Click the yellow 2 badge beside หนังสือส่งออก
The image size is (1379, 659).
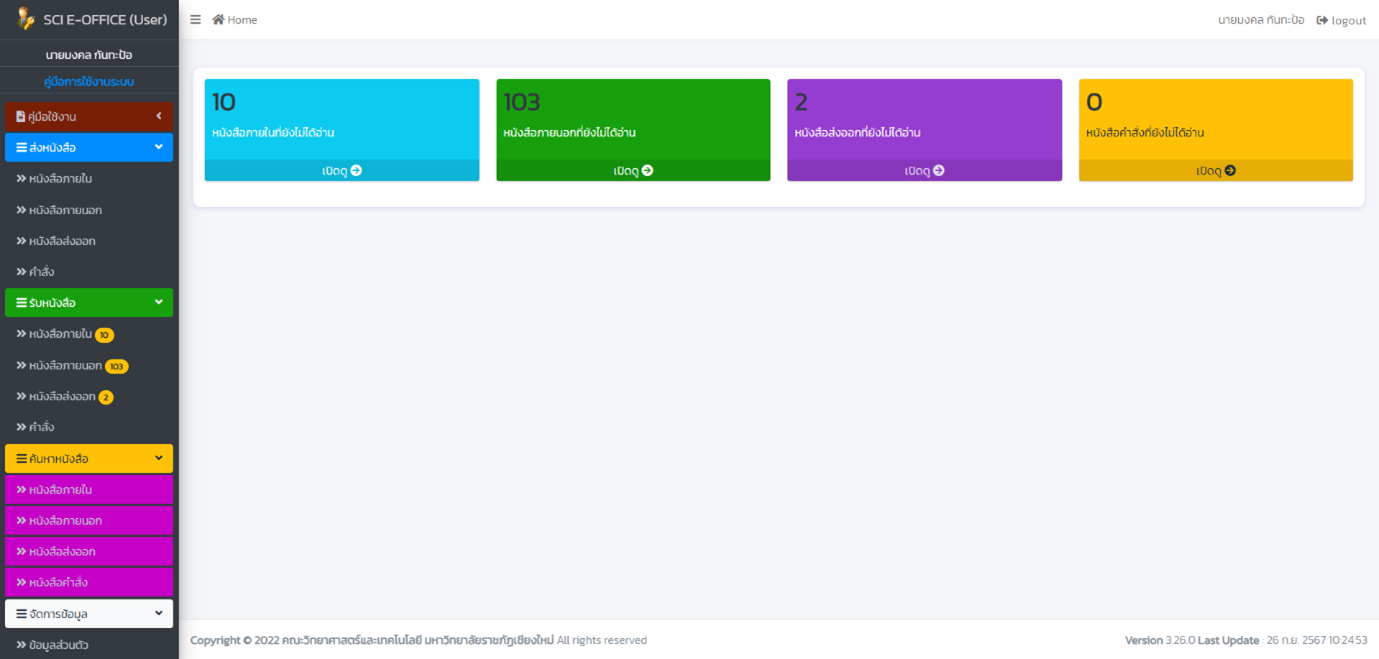[x=106, y=397]
